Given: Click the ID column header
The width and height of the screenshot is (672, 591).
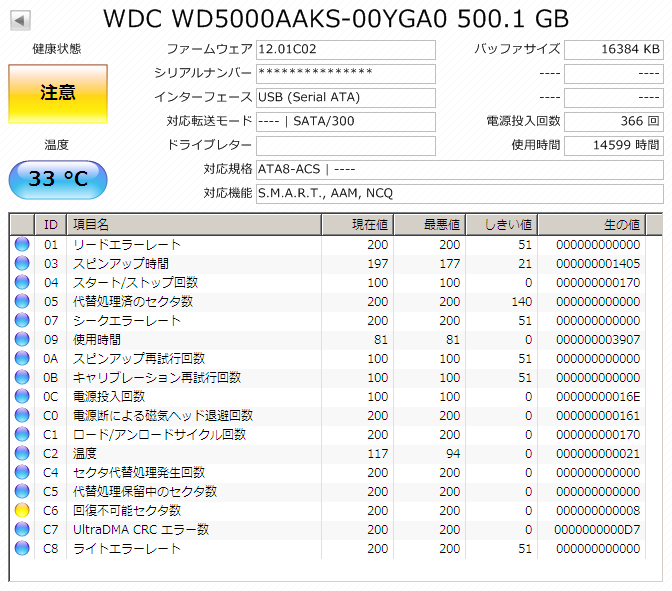Looking at the screenshot, I should pos(51,225).
